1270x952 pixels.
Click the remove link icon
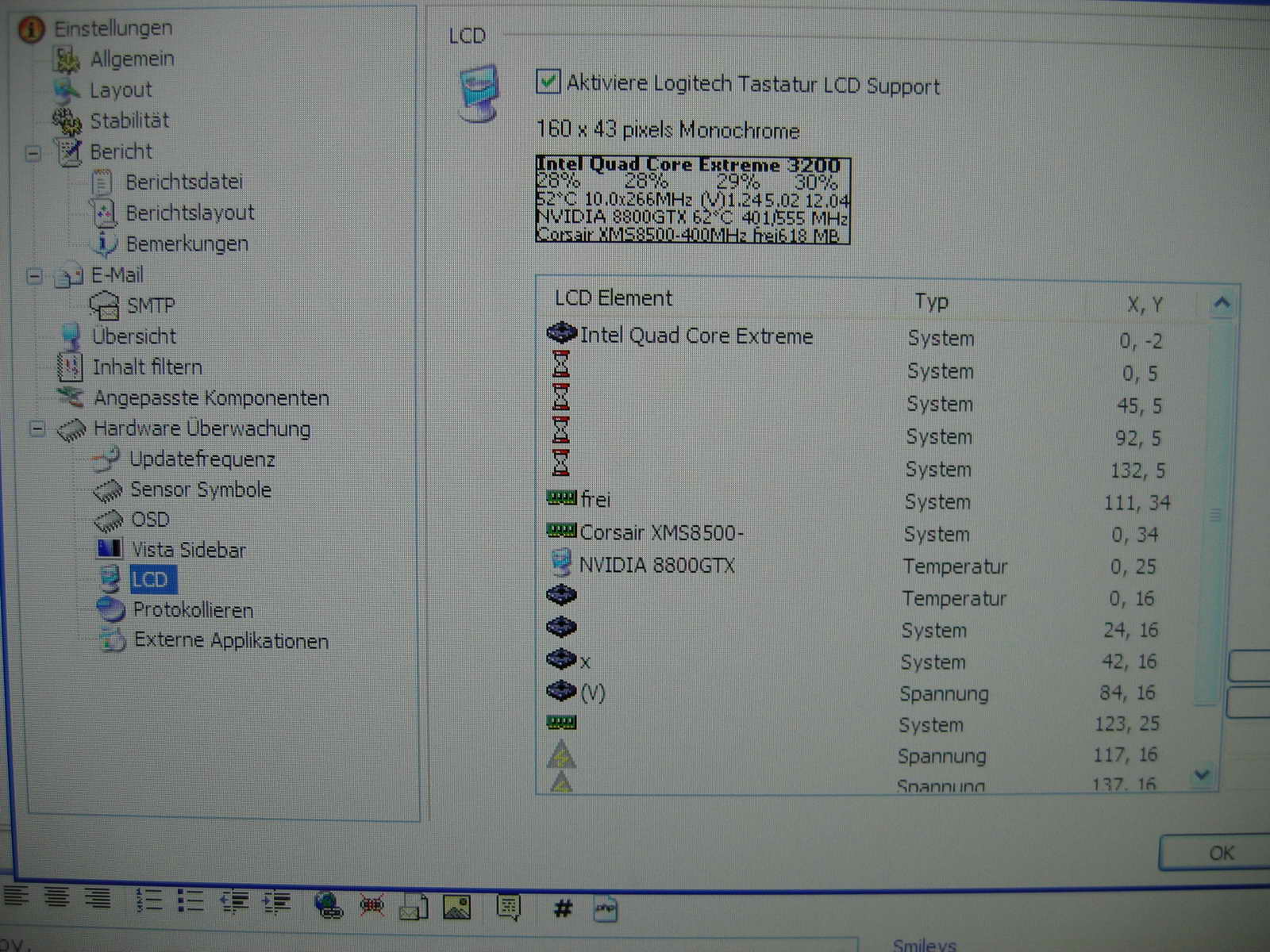click(x=371, y=904)
